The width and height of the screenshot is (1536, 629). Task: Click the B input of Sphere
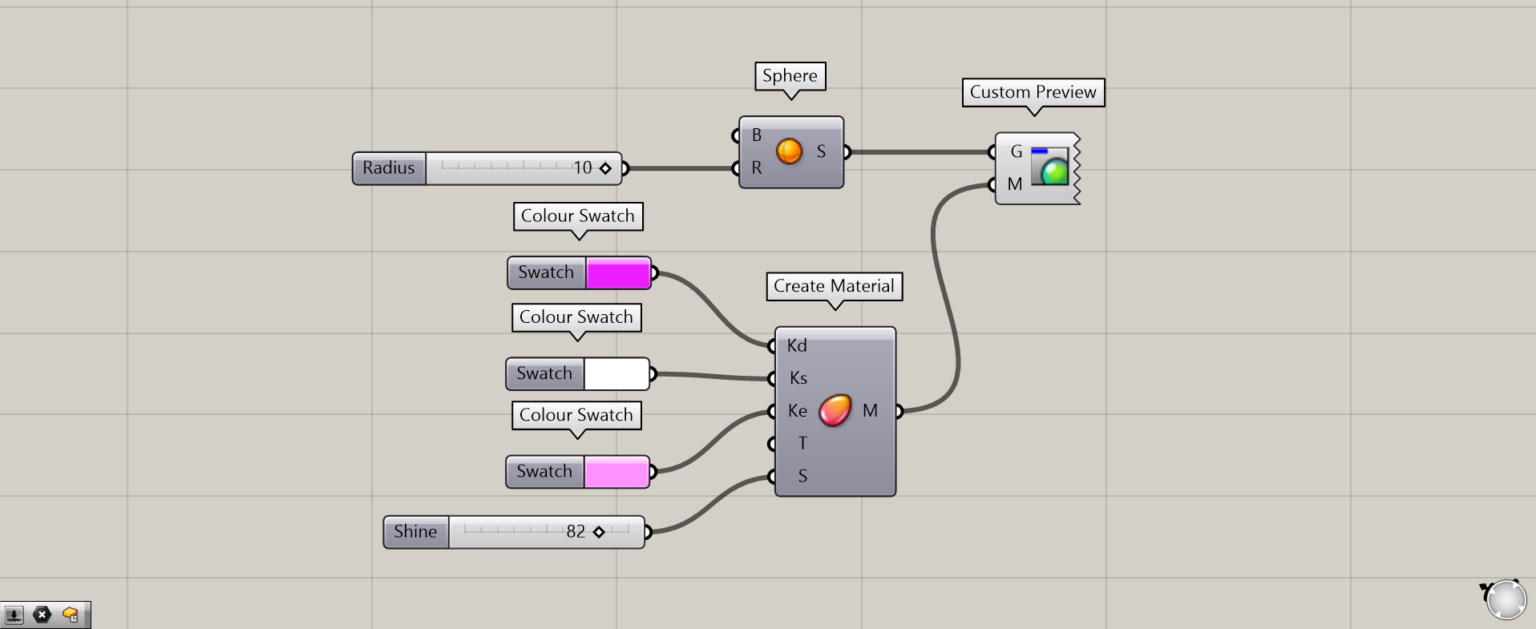coord(756,135)
